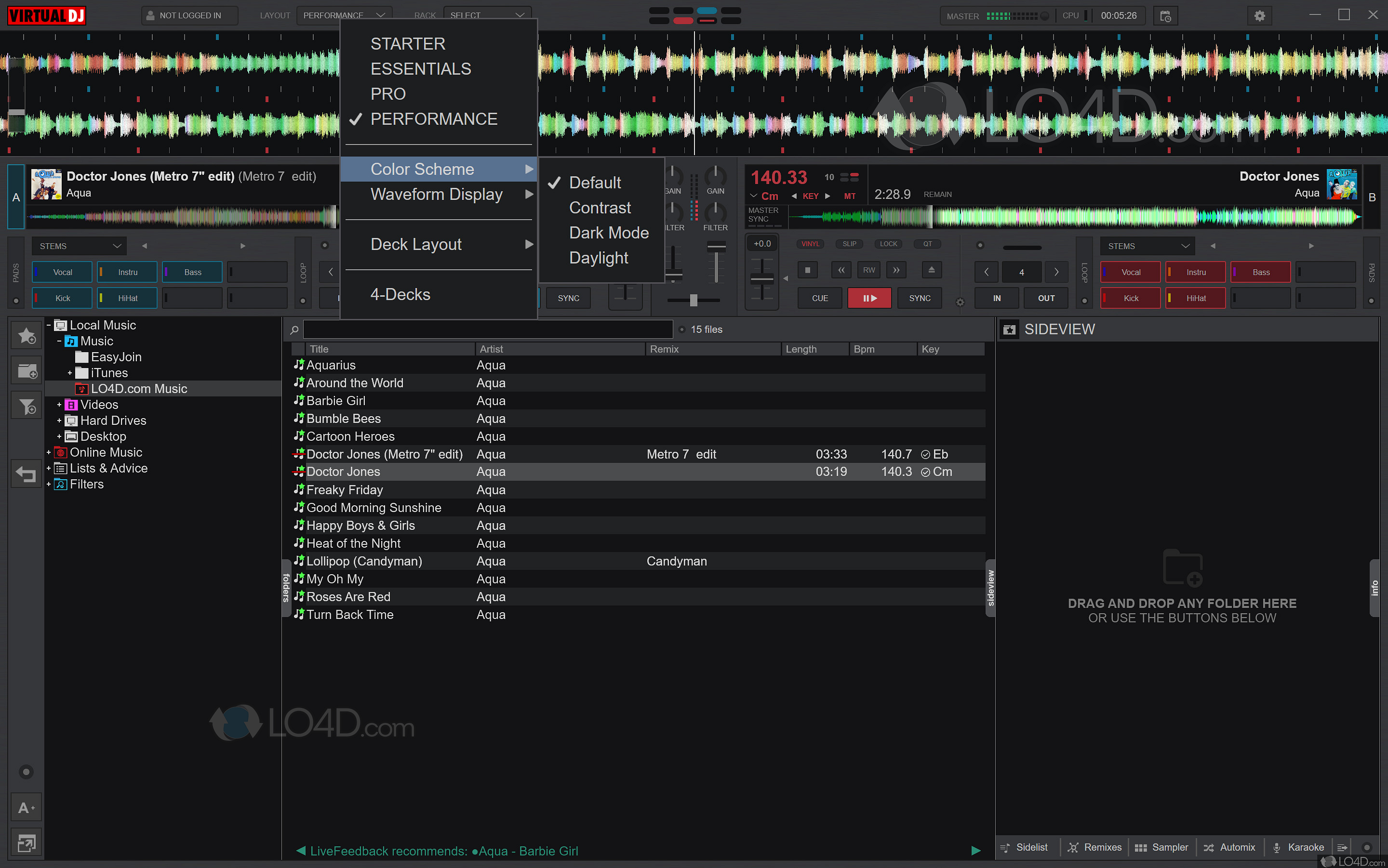This screenshot has height=868, width=1388.
Task: Open the settings gear icon
Action: tap(1259, 15)
